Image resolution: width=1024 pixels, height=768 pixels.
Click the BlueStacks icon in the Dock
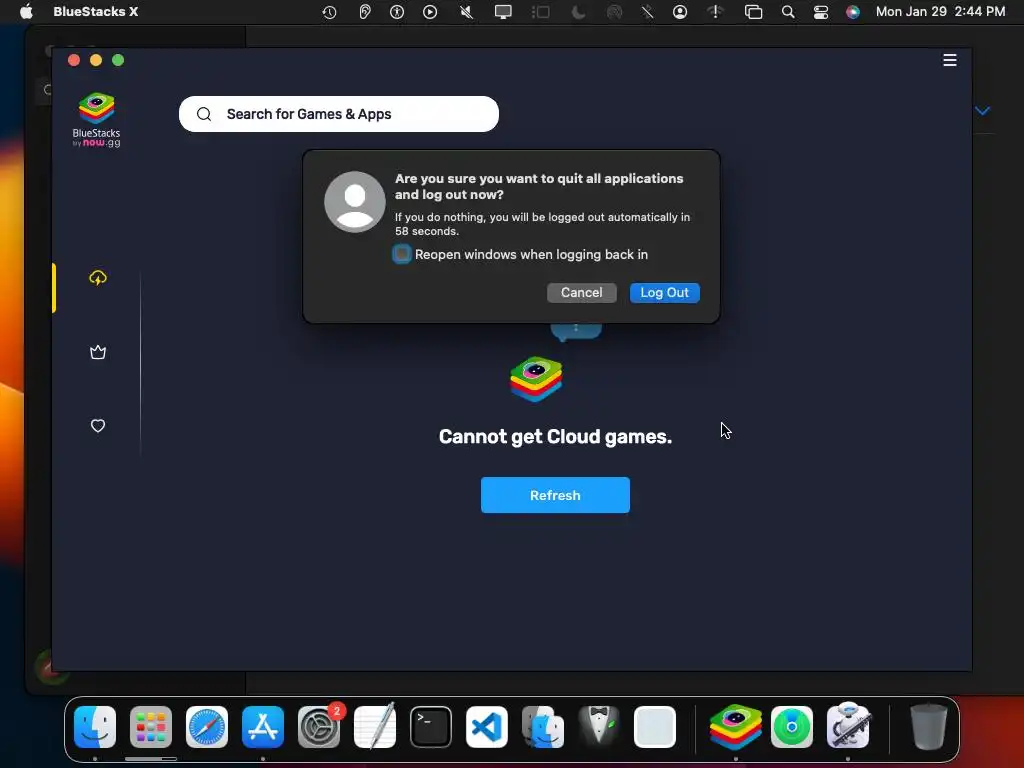tap(736, 727)
